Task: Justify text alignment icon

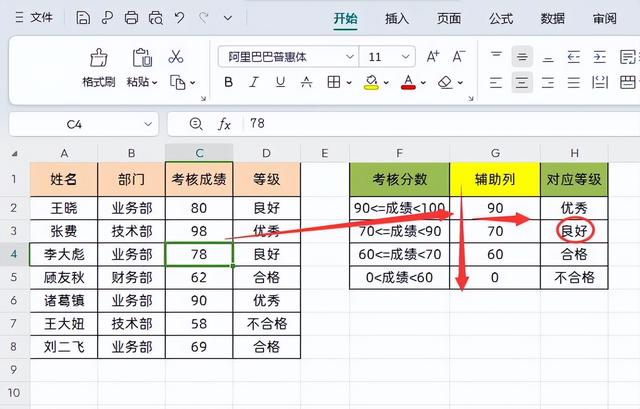Action: pyautogui.click(x=574, y=82)
